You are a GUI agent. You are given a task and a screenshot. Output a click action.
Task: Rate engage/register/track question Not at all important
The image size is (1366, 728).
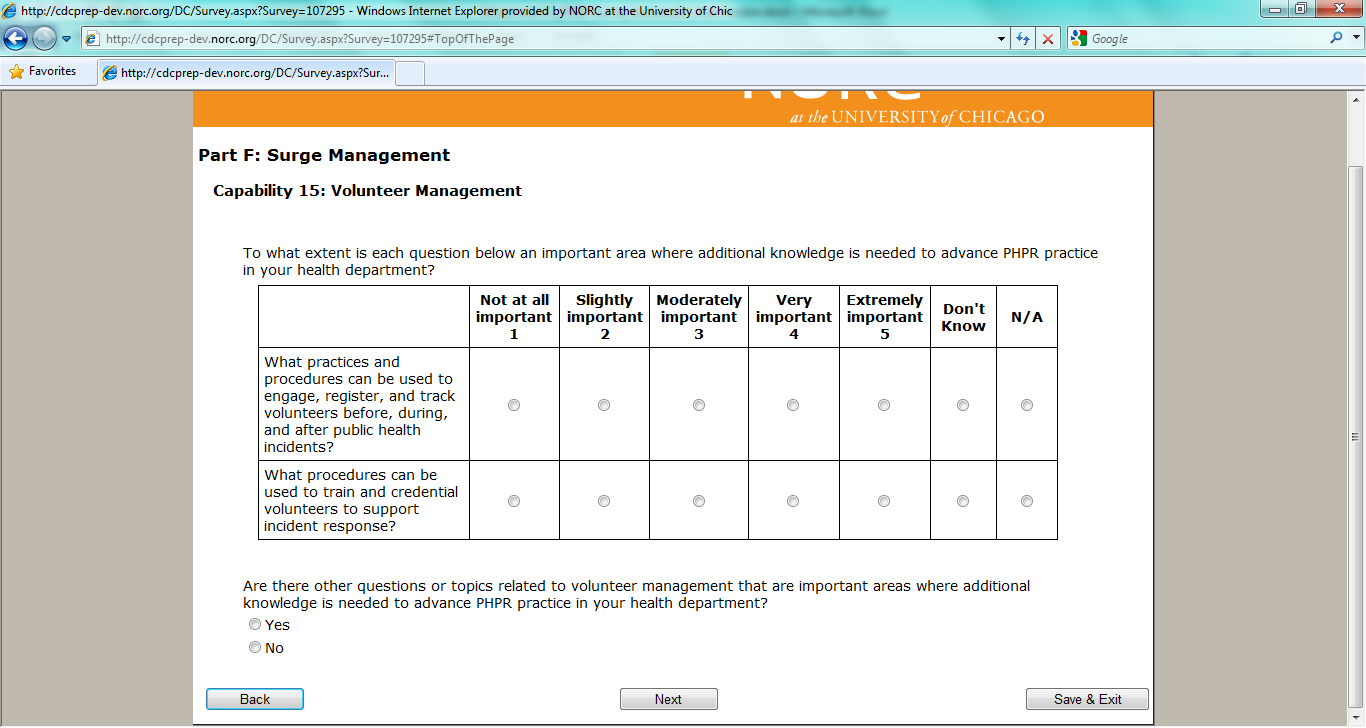514,405
